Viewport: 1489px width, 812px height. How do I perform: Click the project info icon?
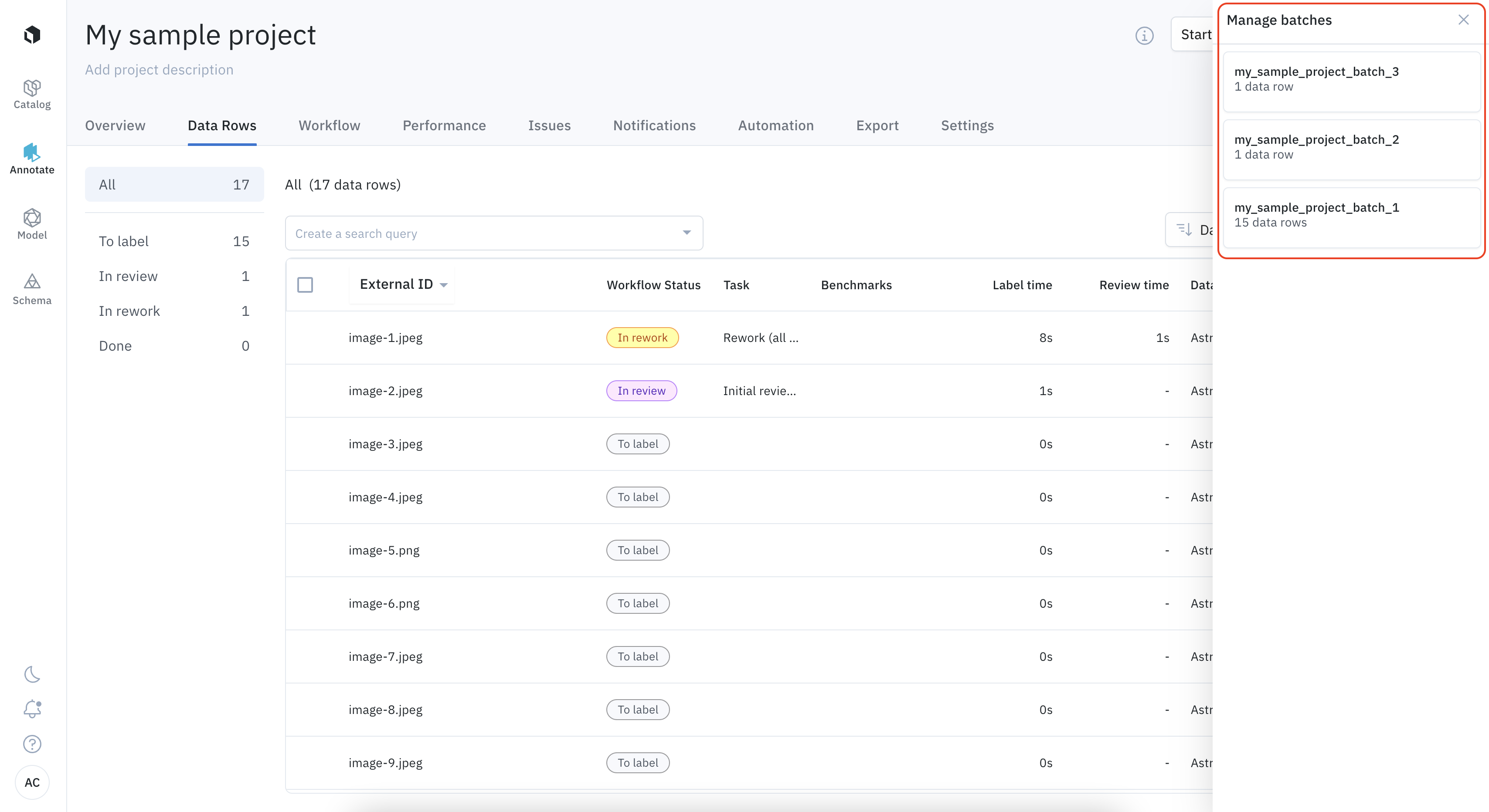click(x=1144, y=35)
